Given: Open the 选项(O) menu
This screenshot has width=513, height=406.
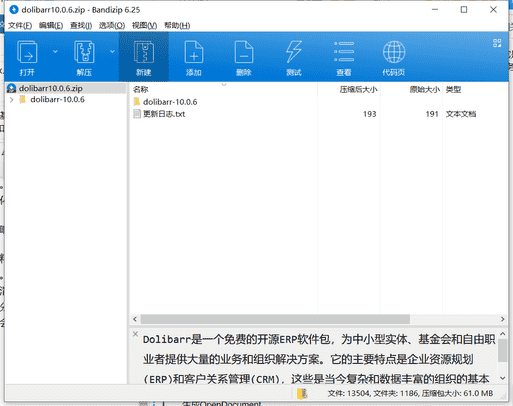Looking at the screenshot, I should tap(112, 25).
